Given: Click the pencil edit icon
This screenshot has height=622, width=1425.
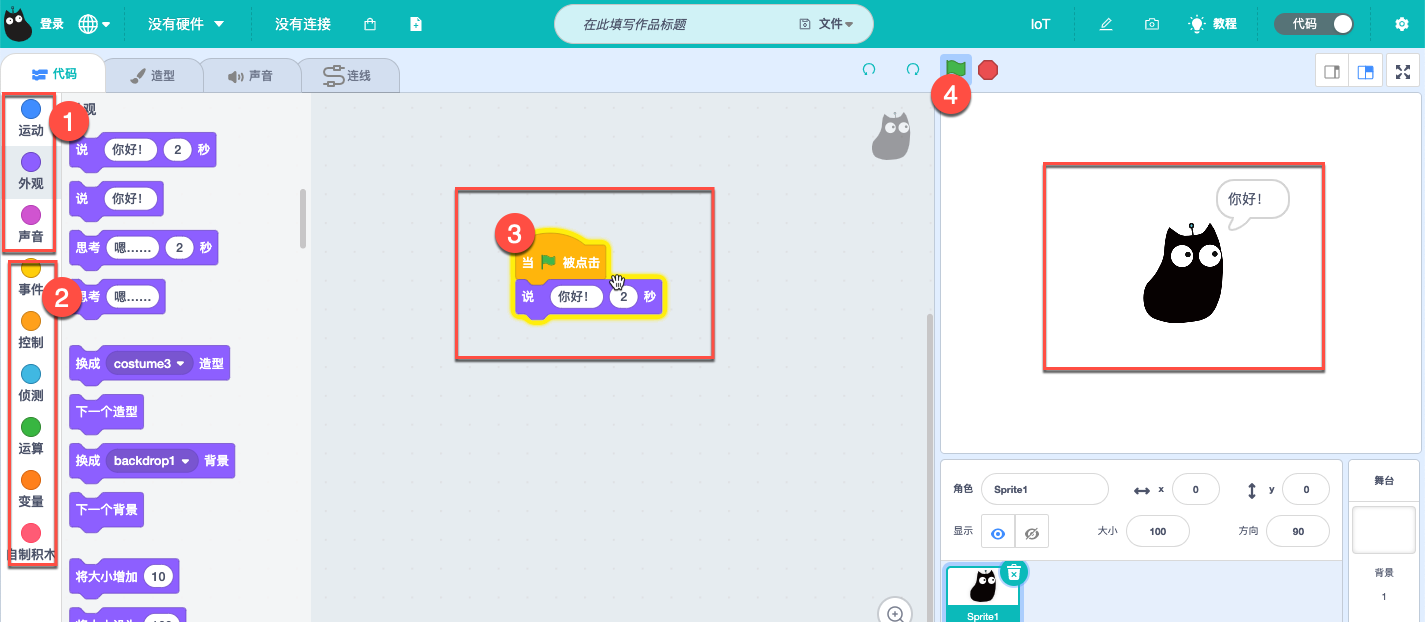Looking at the screenshot, I should [x=1106, y=24].
